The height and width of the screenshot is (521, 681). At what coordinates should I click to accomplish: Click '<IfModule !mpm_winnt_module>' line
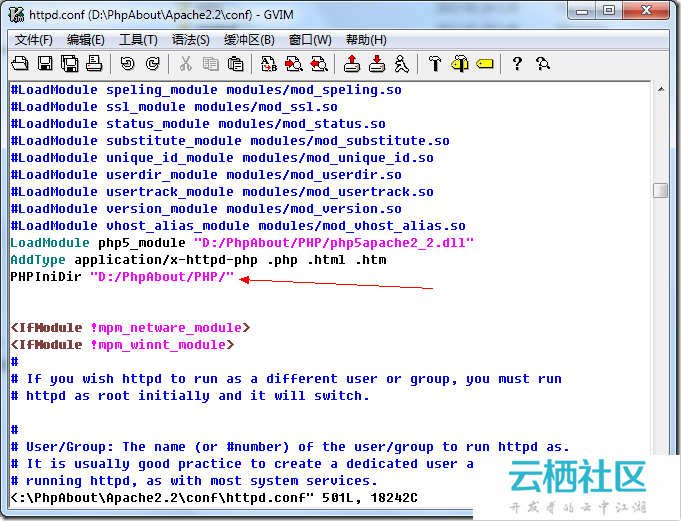(x=122, y=345)
